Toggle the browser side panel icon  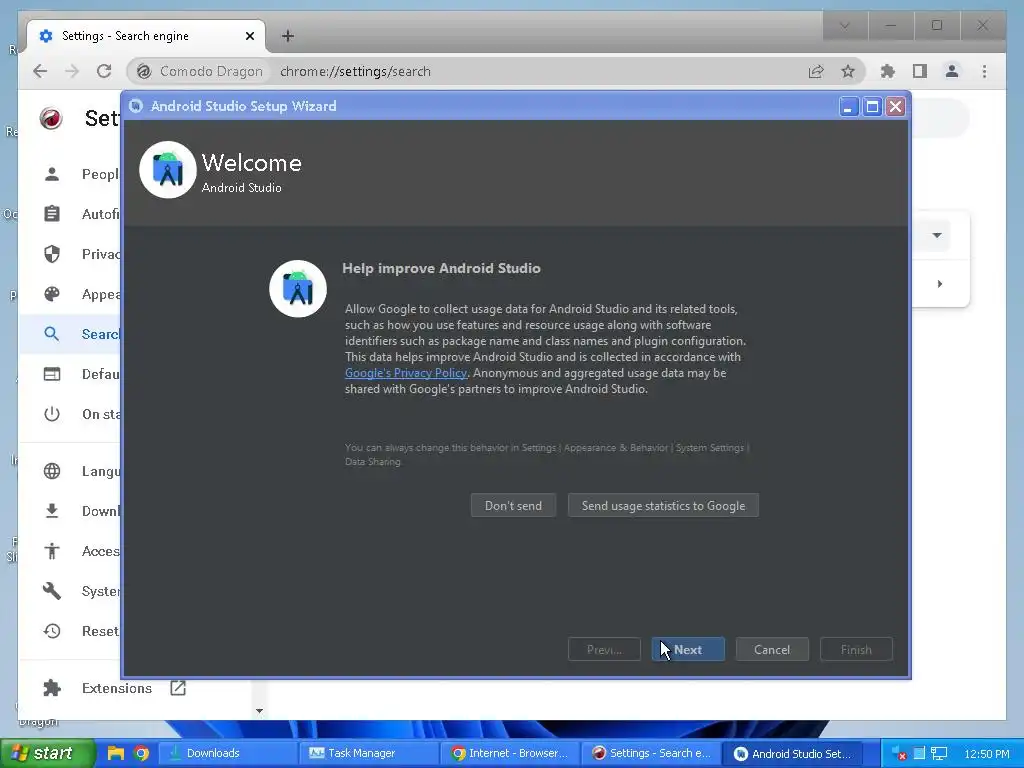[920, 71]
